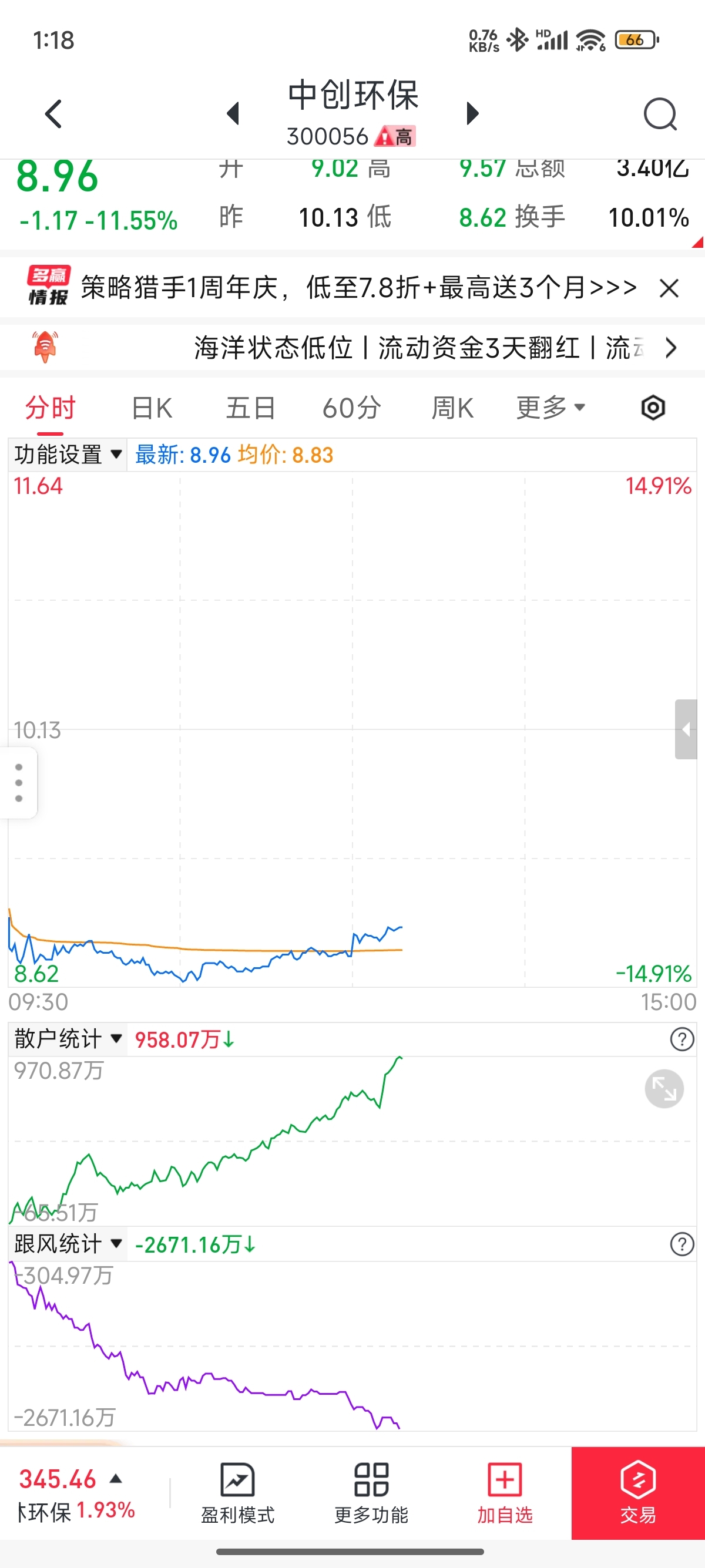Tap the back arrow icon
The height and width of the screenshot is (1568, 705).
pos(53,114)
